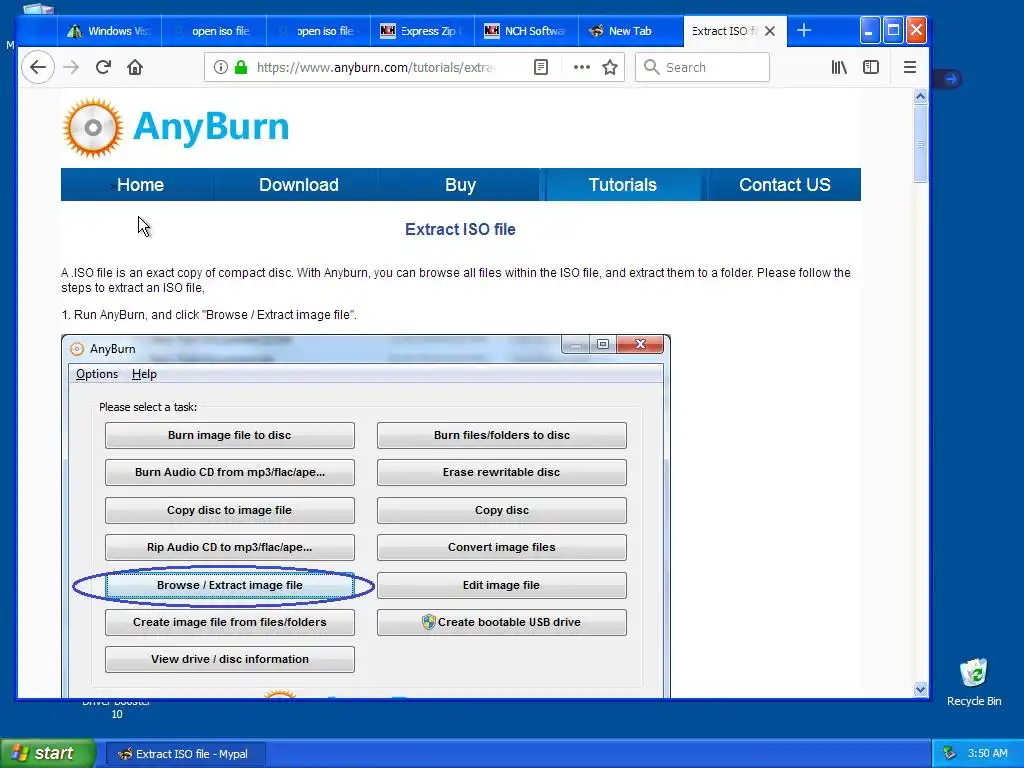
Task: Show sidebars with the sidebar icon
Action: (x=871, y=67)
